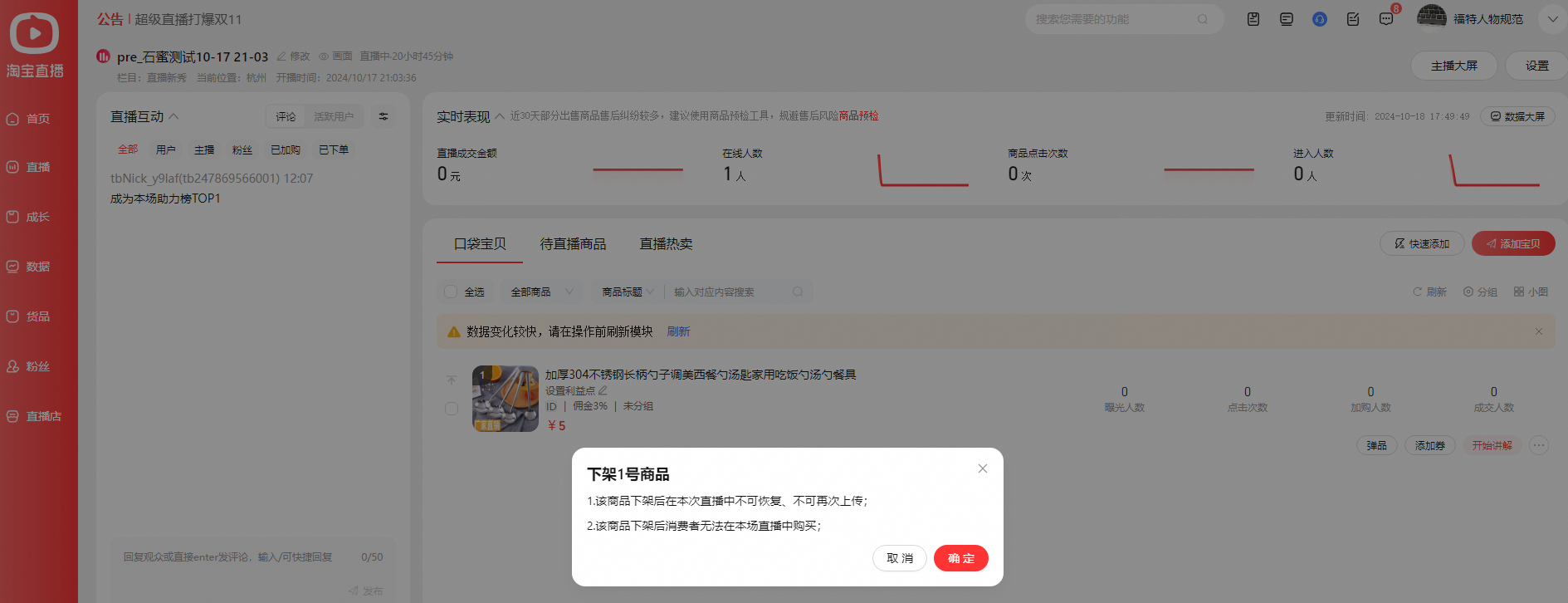Open the 数据 sidebar item

click(x=28, y=267)
